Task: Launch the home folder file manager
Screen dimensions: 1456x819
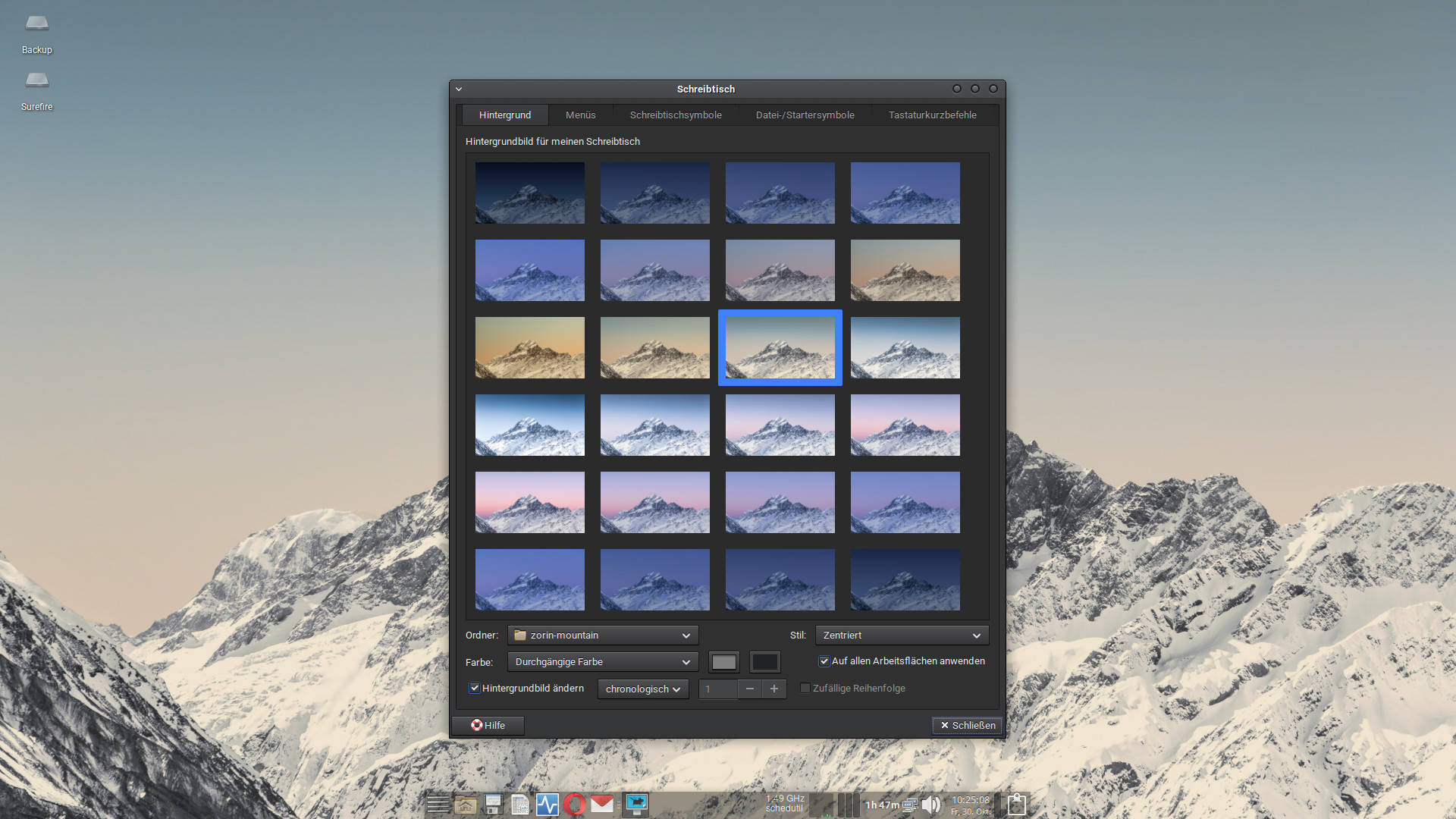Action: point(466,804)
